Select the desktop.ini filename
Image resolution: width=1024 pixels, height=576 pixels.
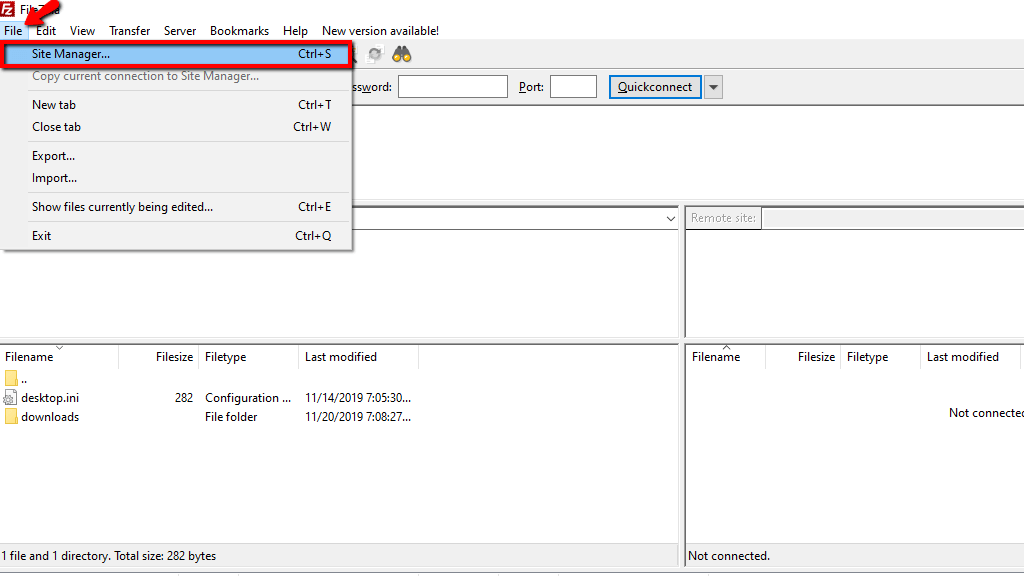pyautogui.click(x=50, y=398)
